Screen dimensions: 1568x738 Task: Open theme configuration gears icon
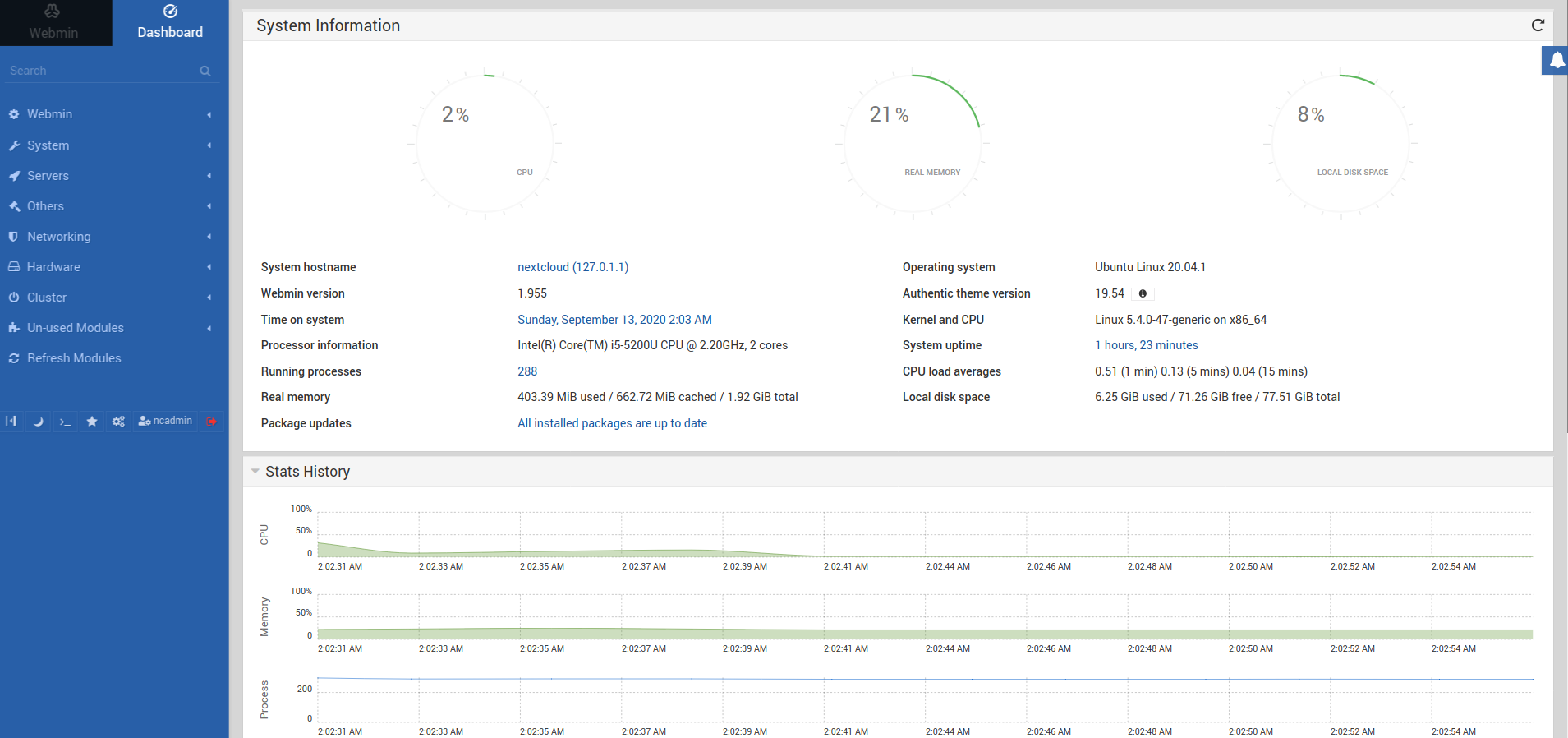pos(119,421)
